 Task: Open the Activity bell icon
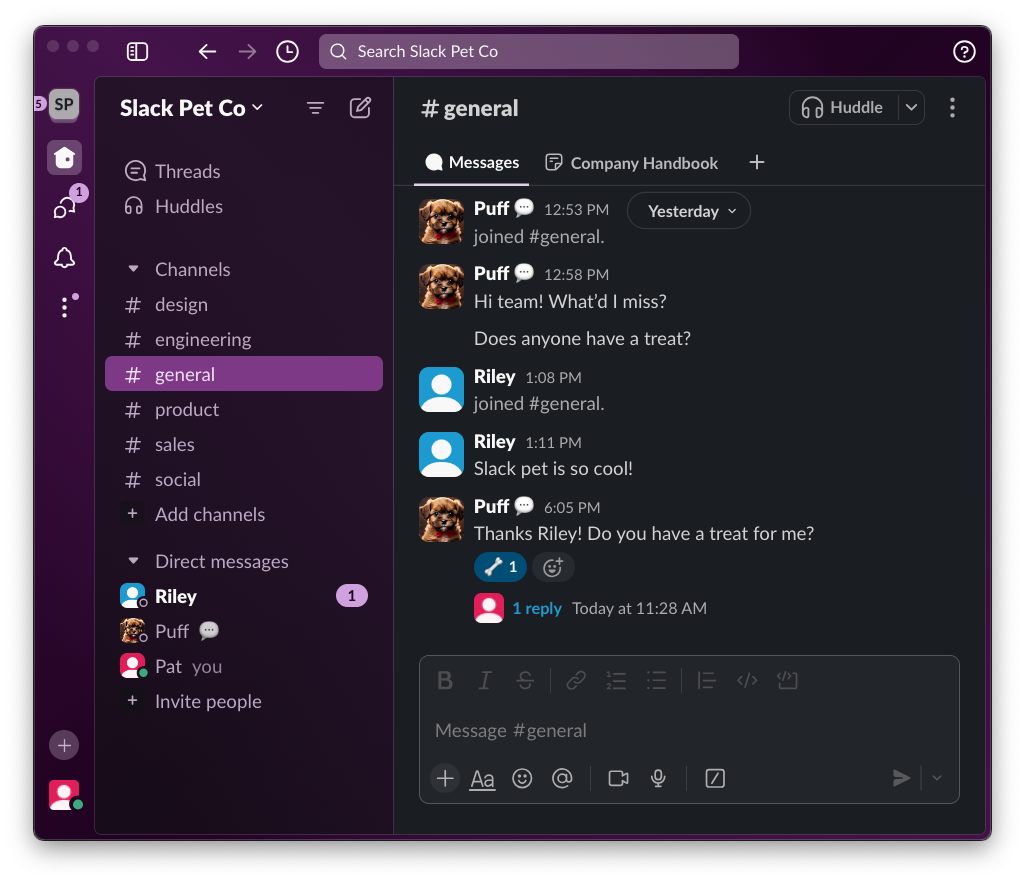tap(64, 258)
